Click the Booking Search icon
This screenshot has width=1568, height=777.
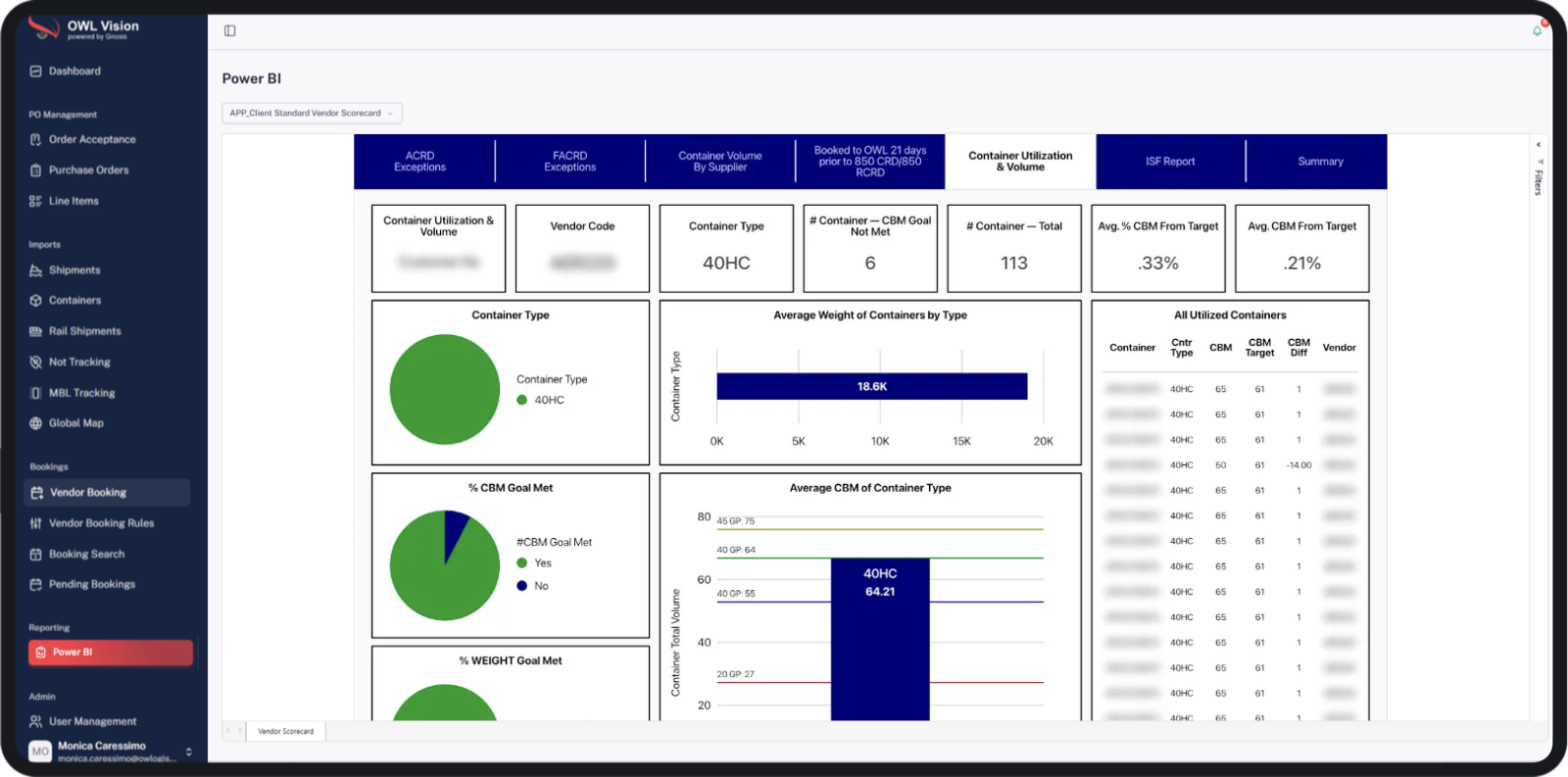point(36,555)
